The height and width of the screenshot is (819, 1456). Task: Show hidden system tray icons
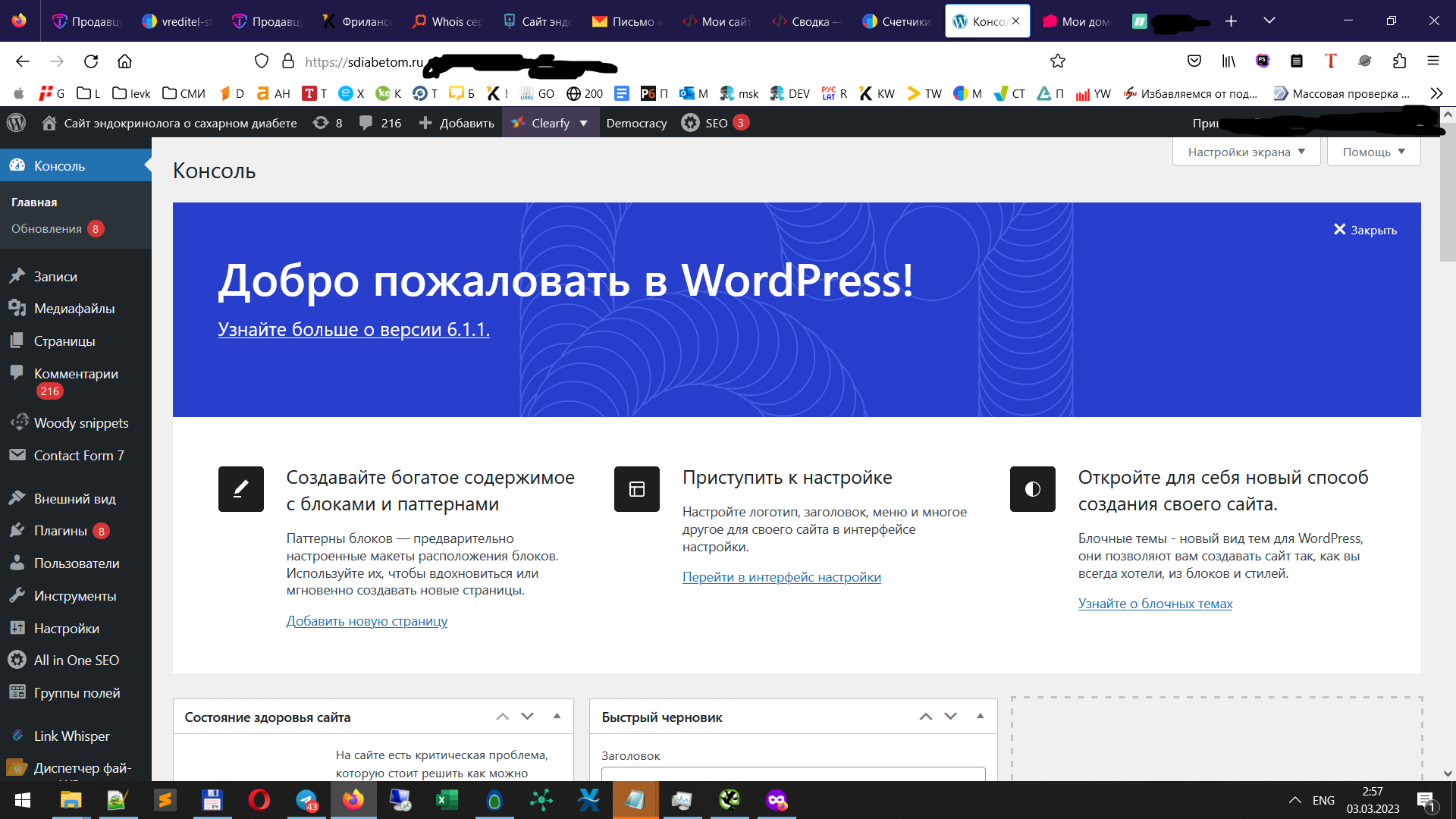tap(1295, 800)
